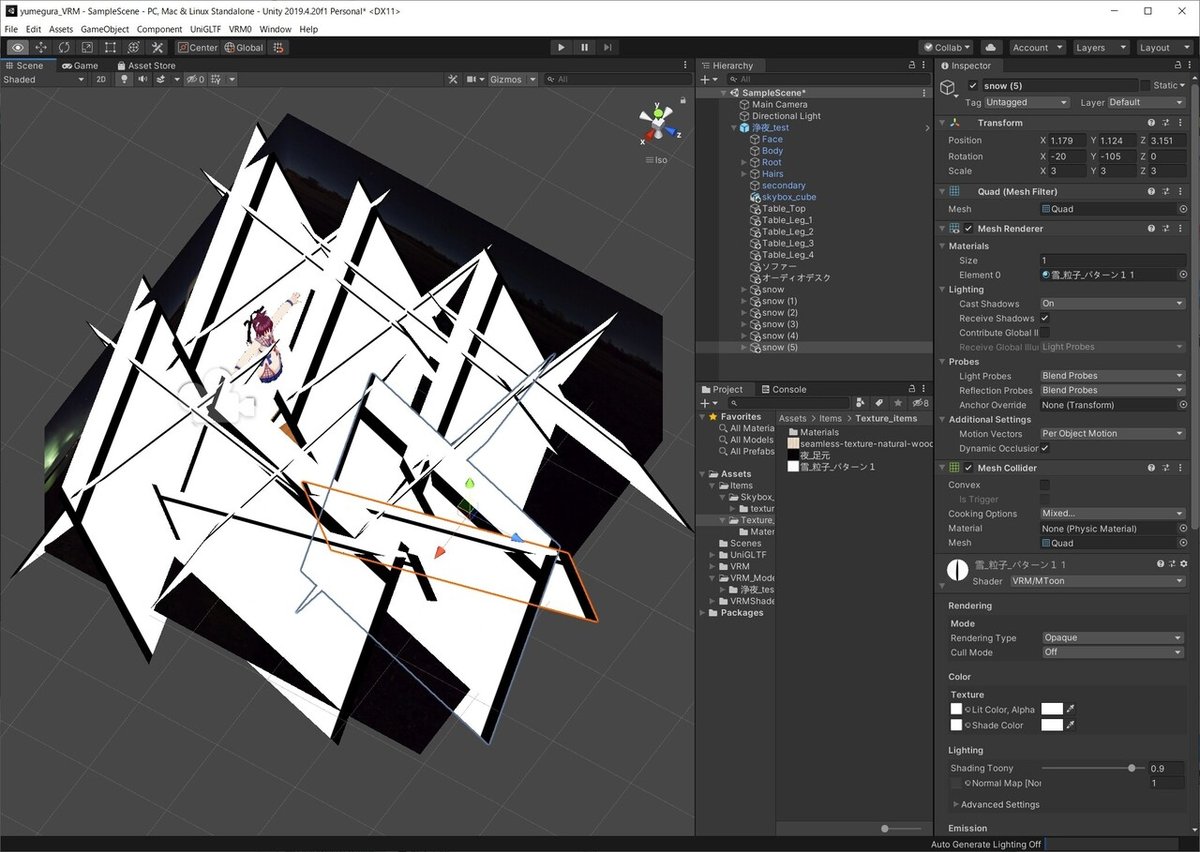Toggle hidden objects visibility counter

tap(195, 79)
